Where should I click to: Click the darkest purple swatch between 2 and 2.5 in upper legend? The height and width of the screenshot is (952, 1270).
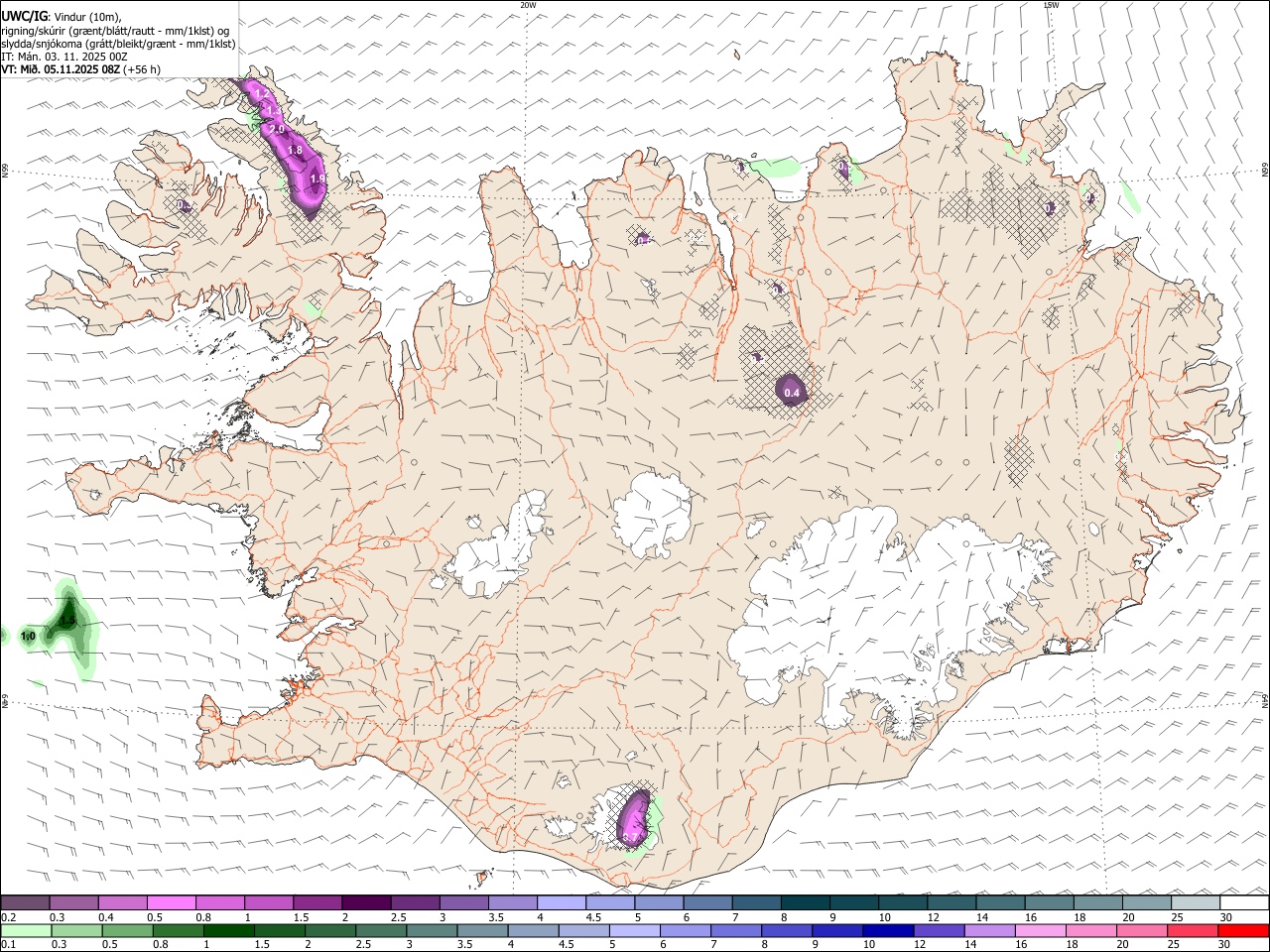pyautogui.click(x=365, y=902)
